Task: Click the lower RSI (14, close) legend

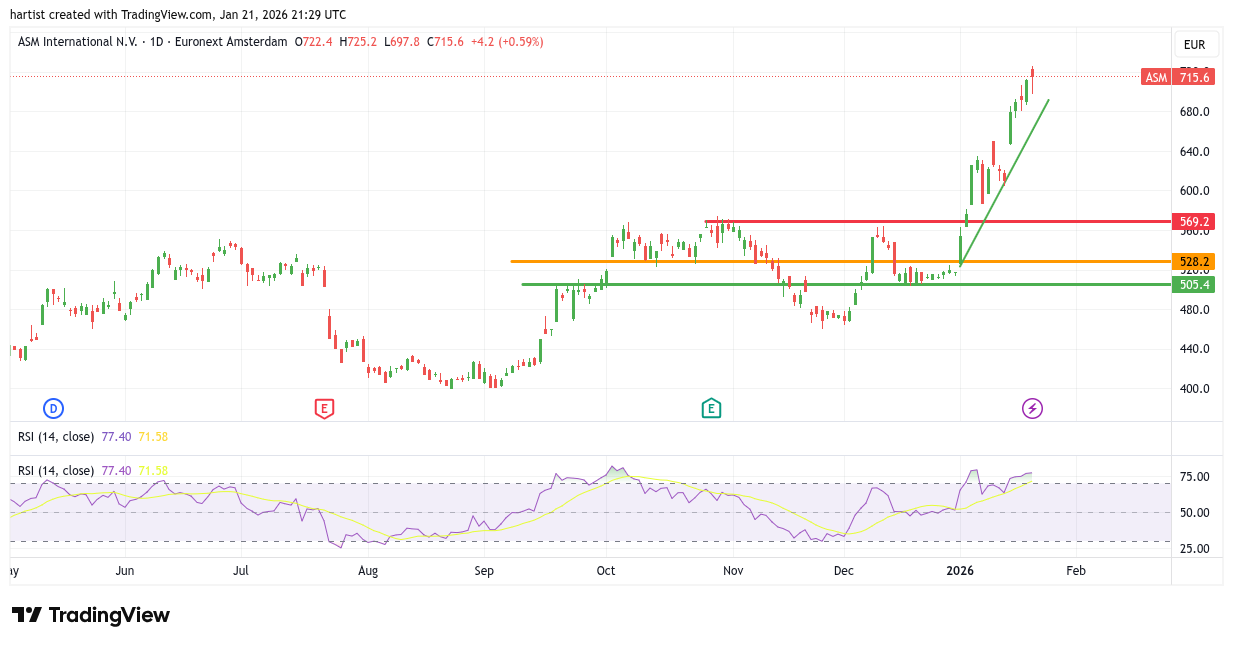Action: (56, 471)
